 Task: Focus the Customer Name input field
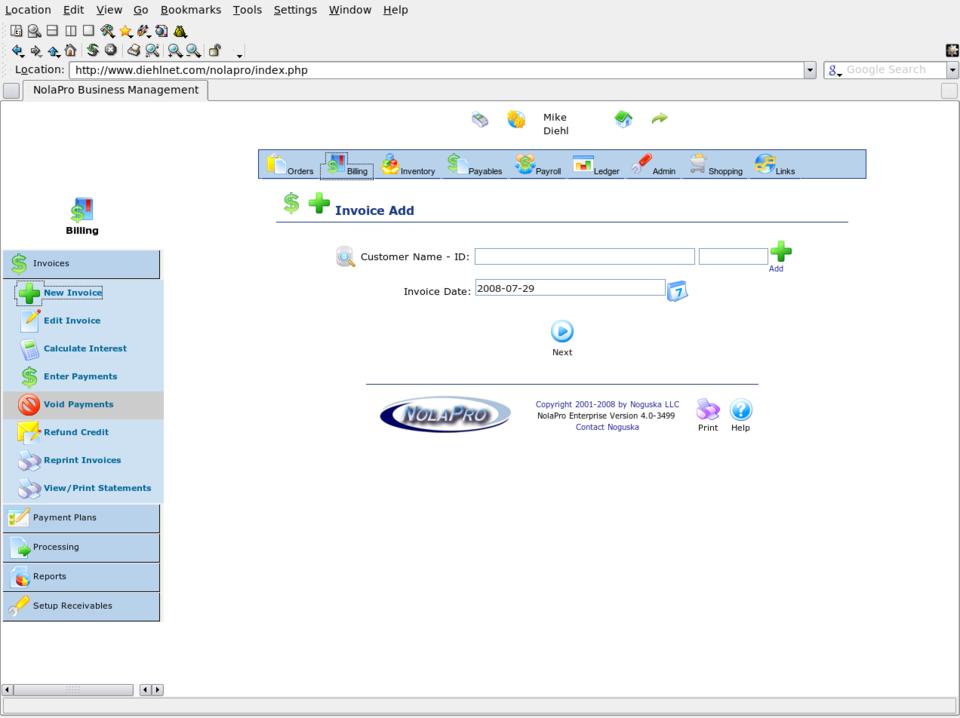[584, 257]
